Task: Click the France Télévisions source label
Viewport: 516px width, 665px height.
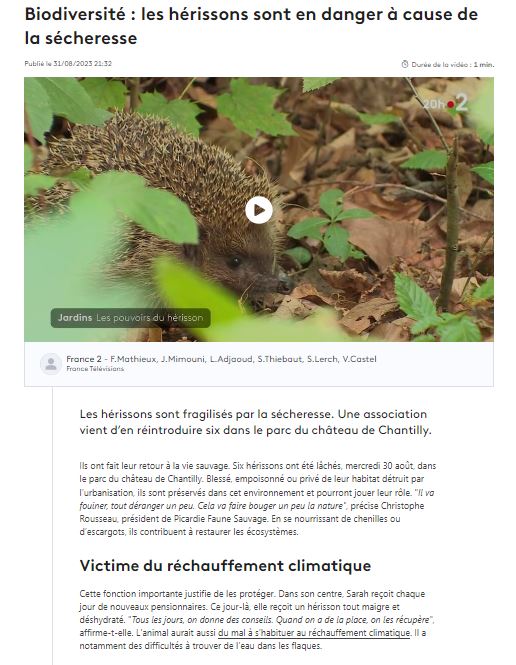Action: 95,369
